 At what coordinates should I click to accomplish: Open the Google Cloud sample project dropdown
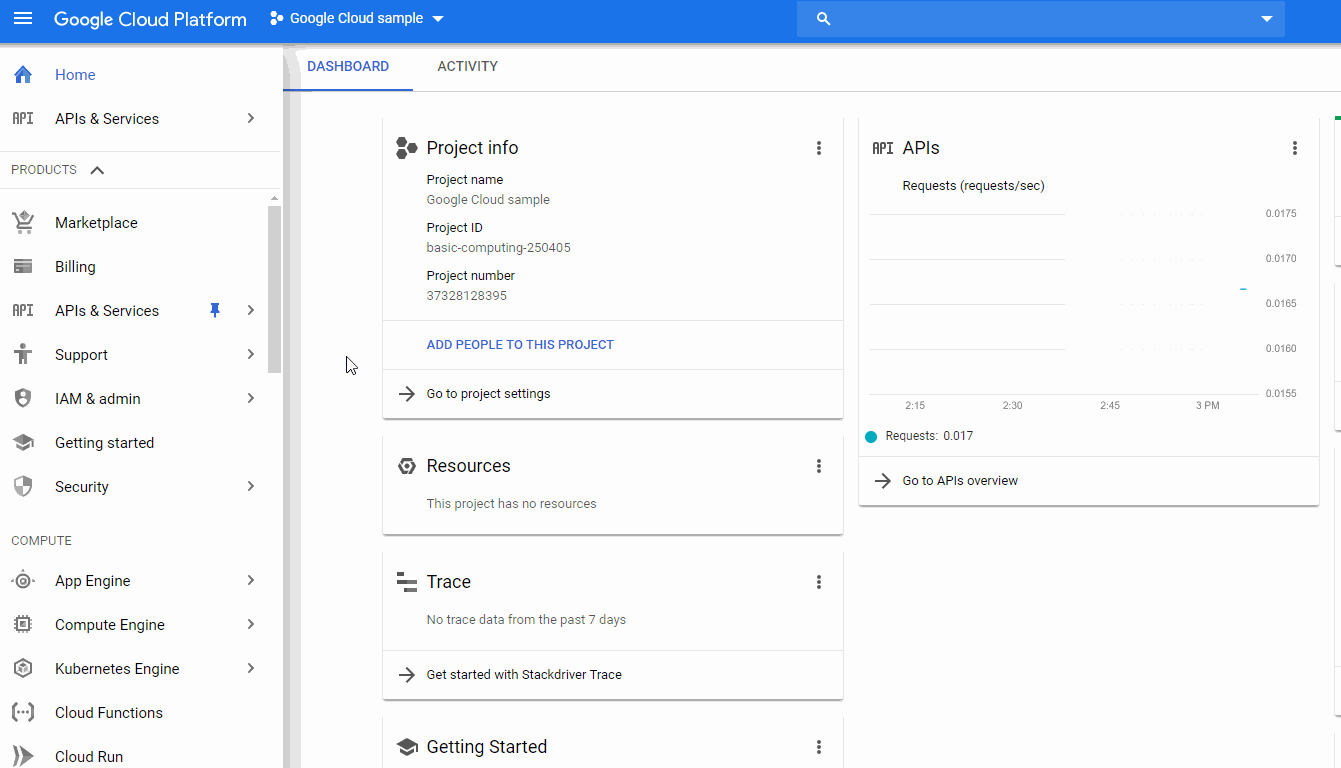[357, 19]
